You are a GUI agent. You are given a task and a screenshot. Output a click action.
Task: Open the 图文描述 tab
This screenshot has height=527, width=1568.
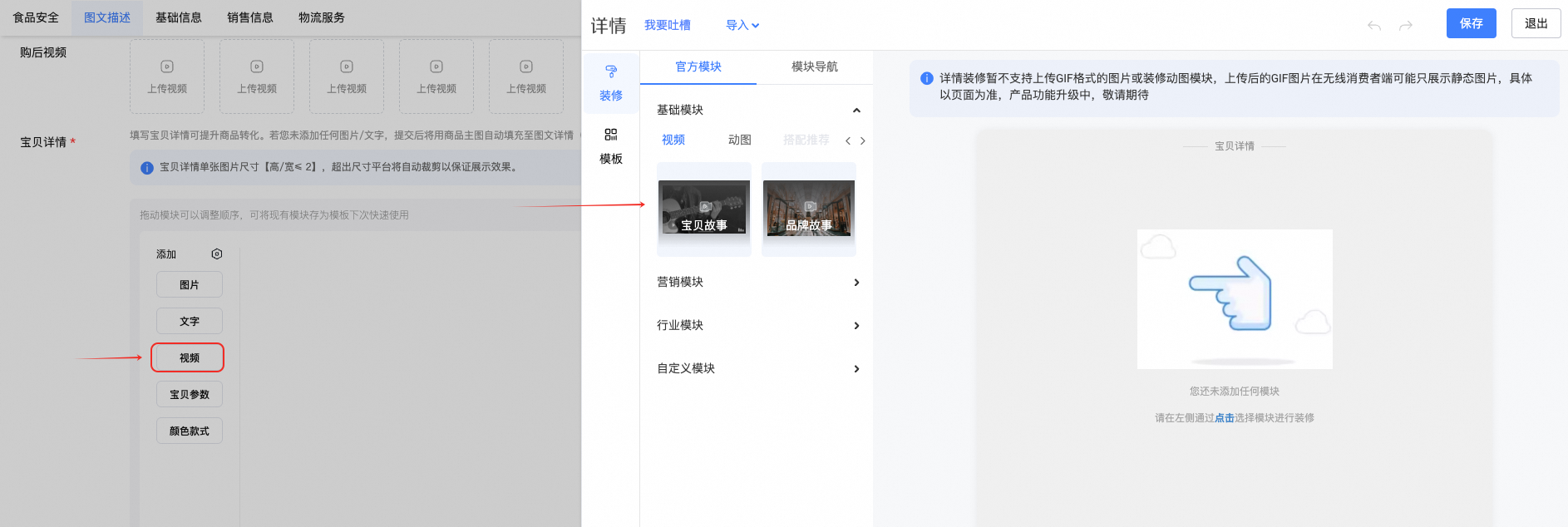coord(107,17)
